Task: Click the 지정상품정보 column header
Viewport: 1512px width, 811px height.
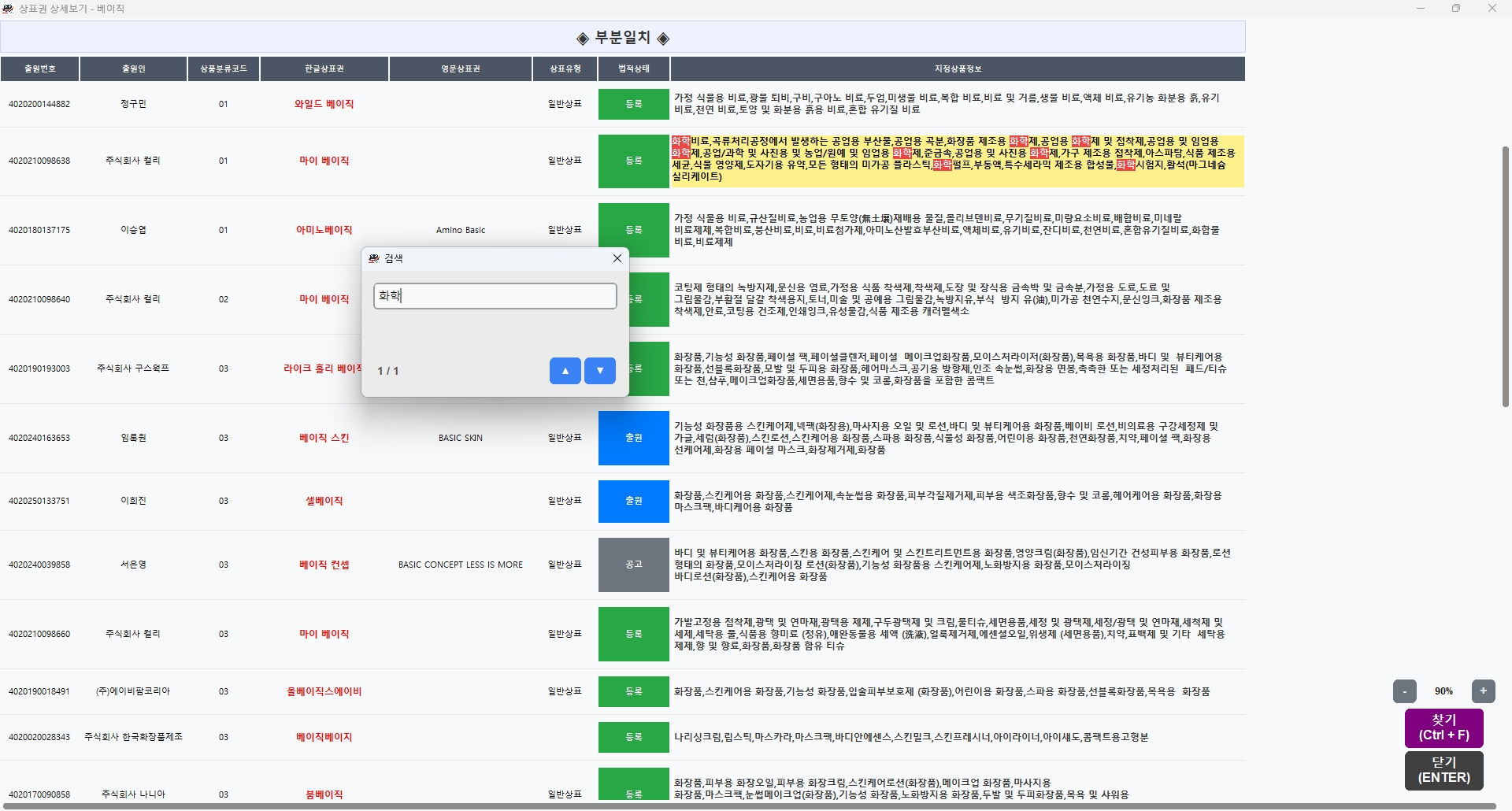Action: coord(957,69)
